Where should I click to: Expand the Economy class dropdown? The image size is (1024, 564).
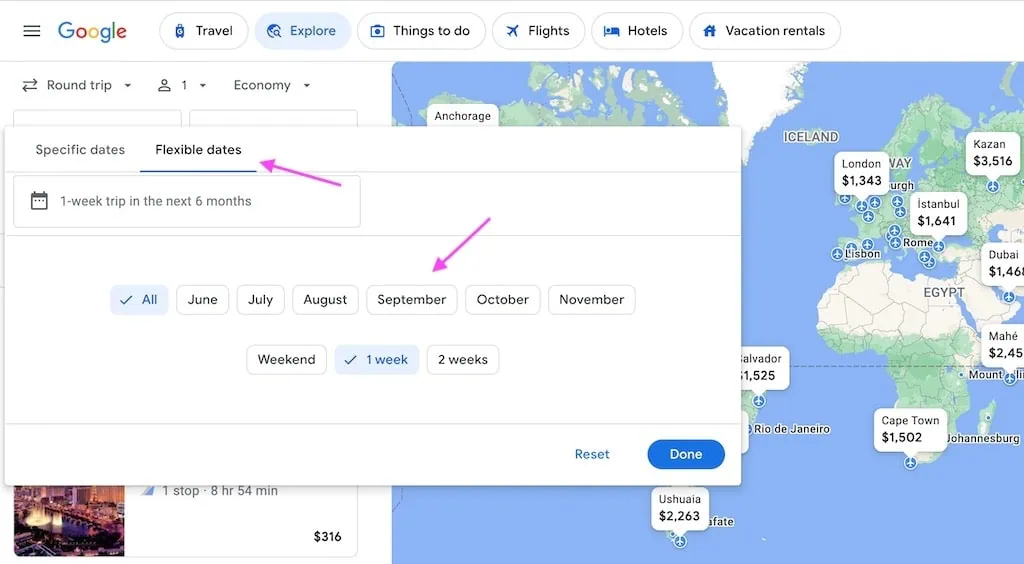(272, 86)
